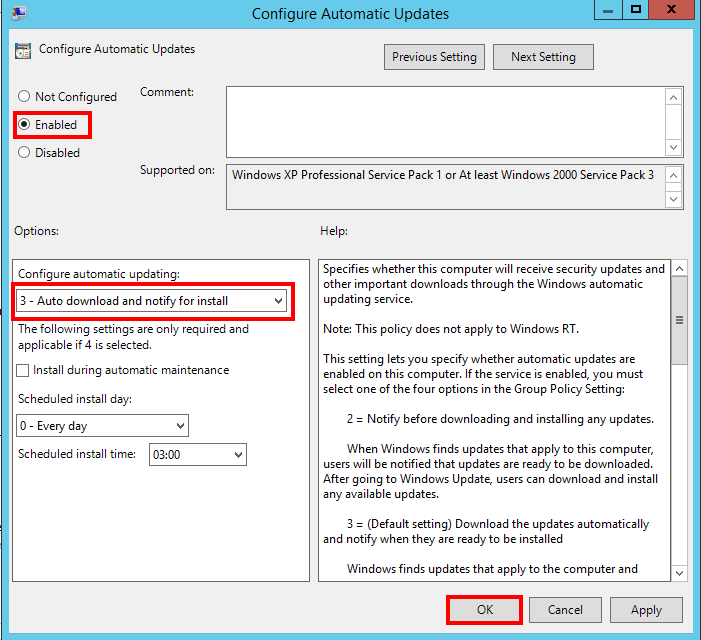Click the policy icon beside Configure Automatic Updates
Viewport: 701px width, 640px height.
coord(23,51)
